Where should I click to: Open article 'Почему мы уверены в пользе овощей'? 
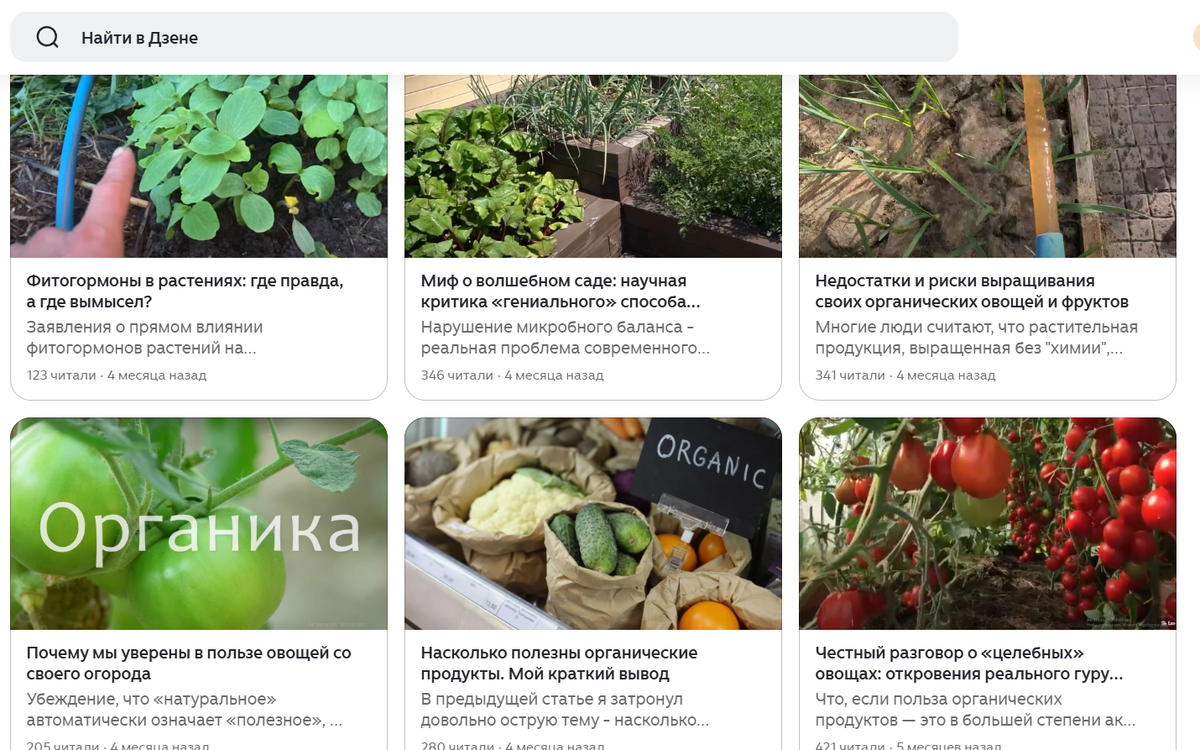coord(189,663)
